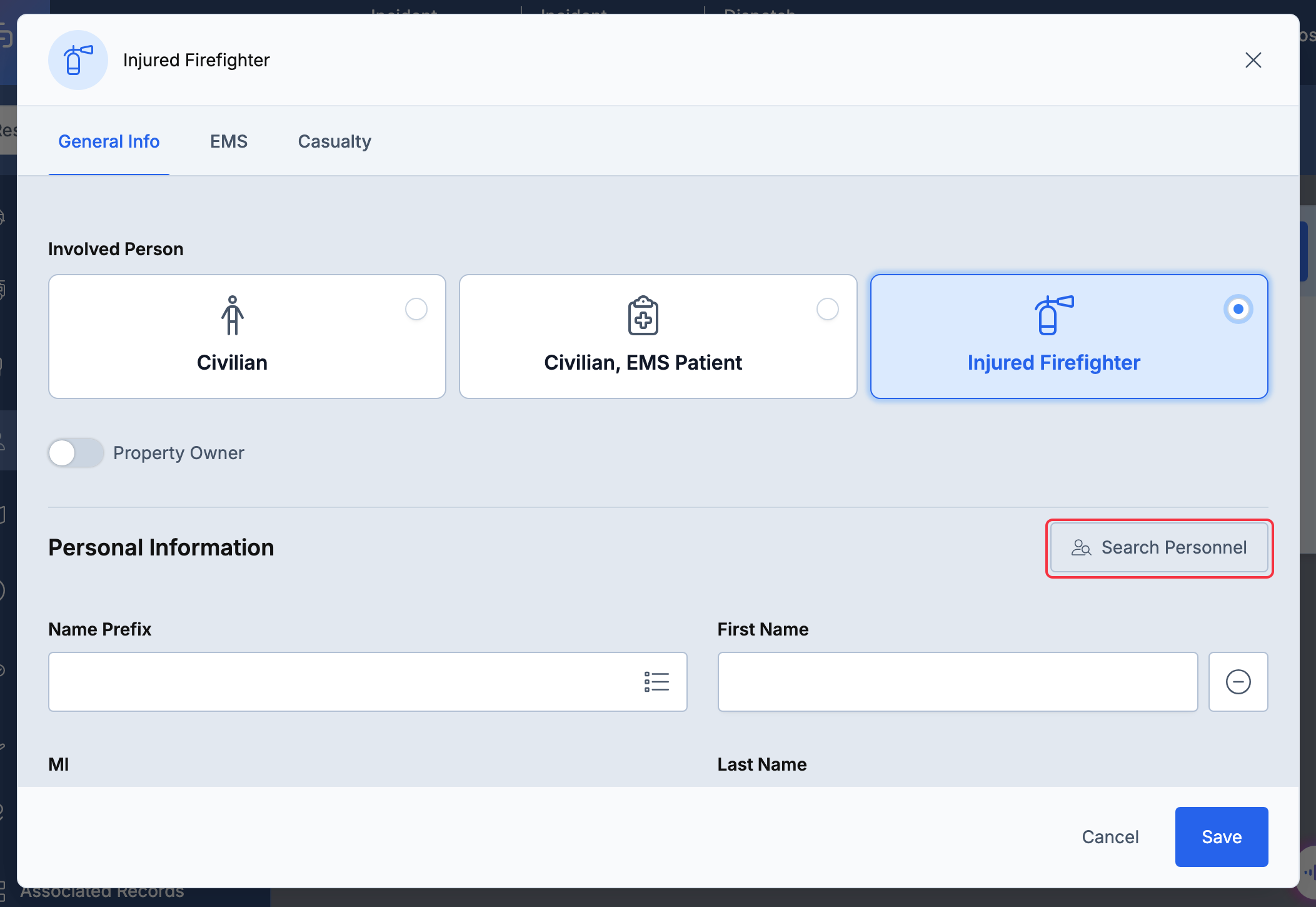The width and height of the screenshot is (1316, 907).
Task: Toggle the Property Owner switch
Action: coord(76,453)
